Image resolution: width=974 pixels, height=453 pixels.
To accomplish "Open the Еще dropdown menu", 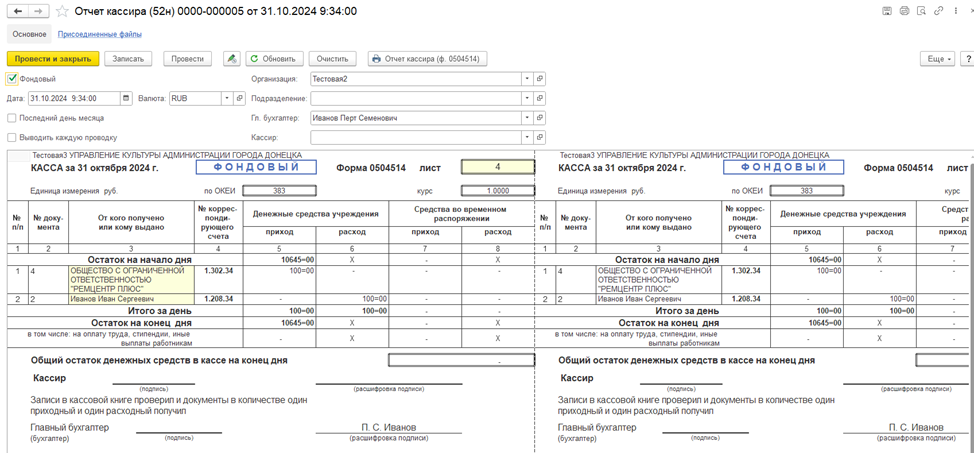I will coord(939,58).
